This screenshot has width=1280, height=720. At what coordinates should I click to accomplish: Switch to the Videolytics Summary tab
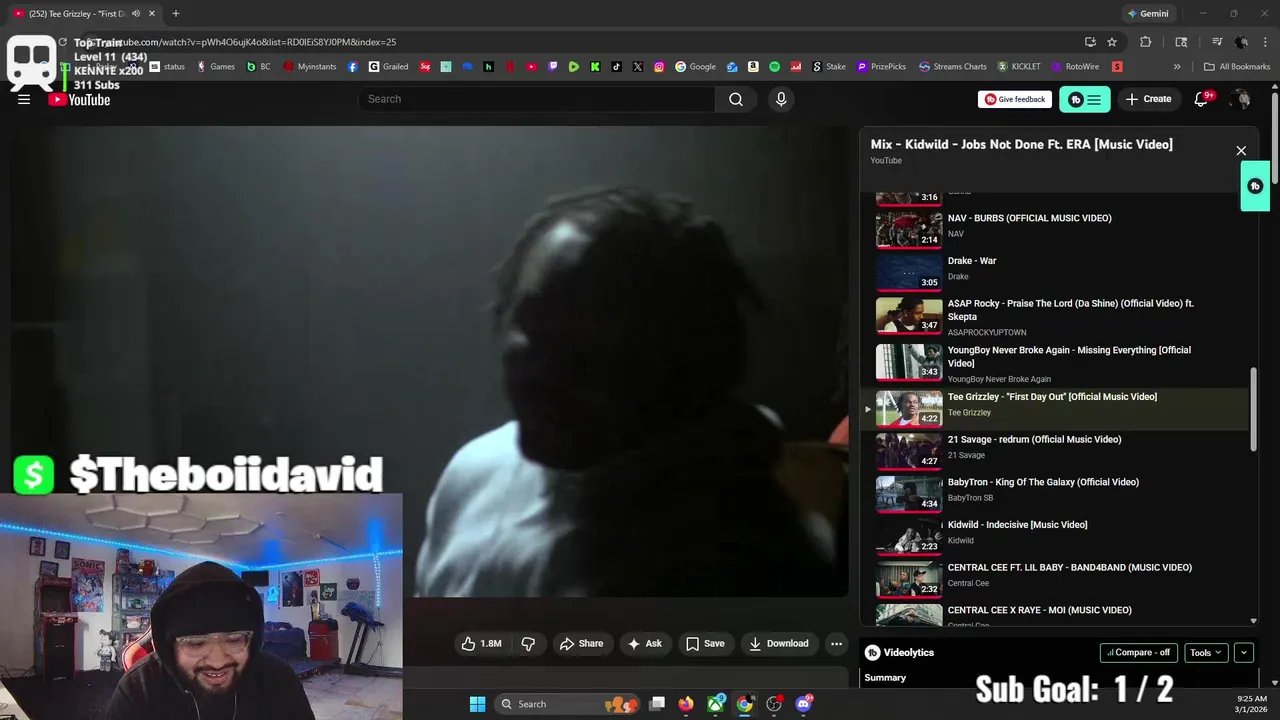(885, 677)
